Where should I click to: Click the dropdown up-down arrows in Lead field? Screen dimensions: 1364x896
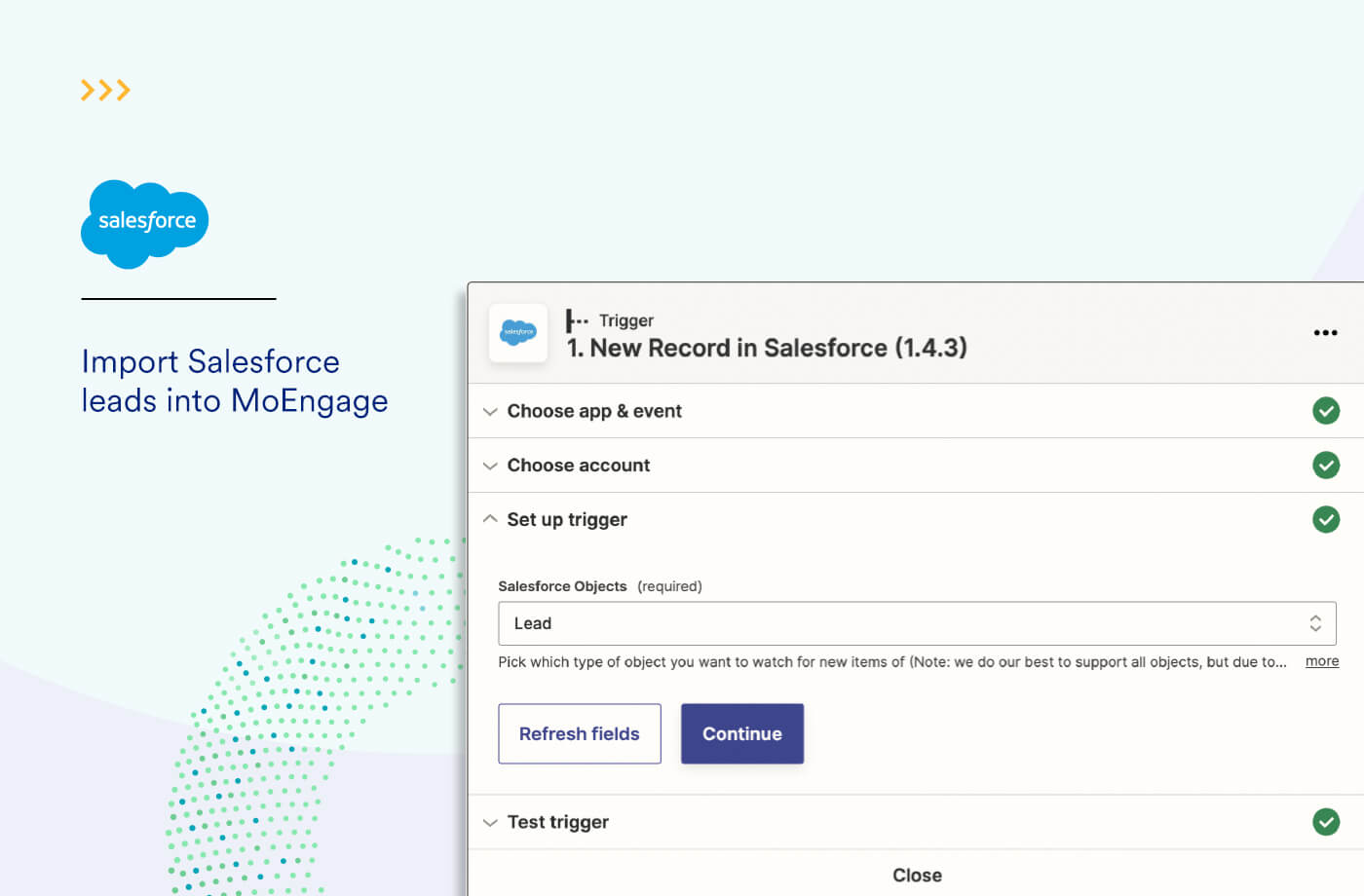(x=1315, y=623)
